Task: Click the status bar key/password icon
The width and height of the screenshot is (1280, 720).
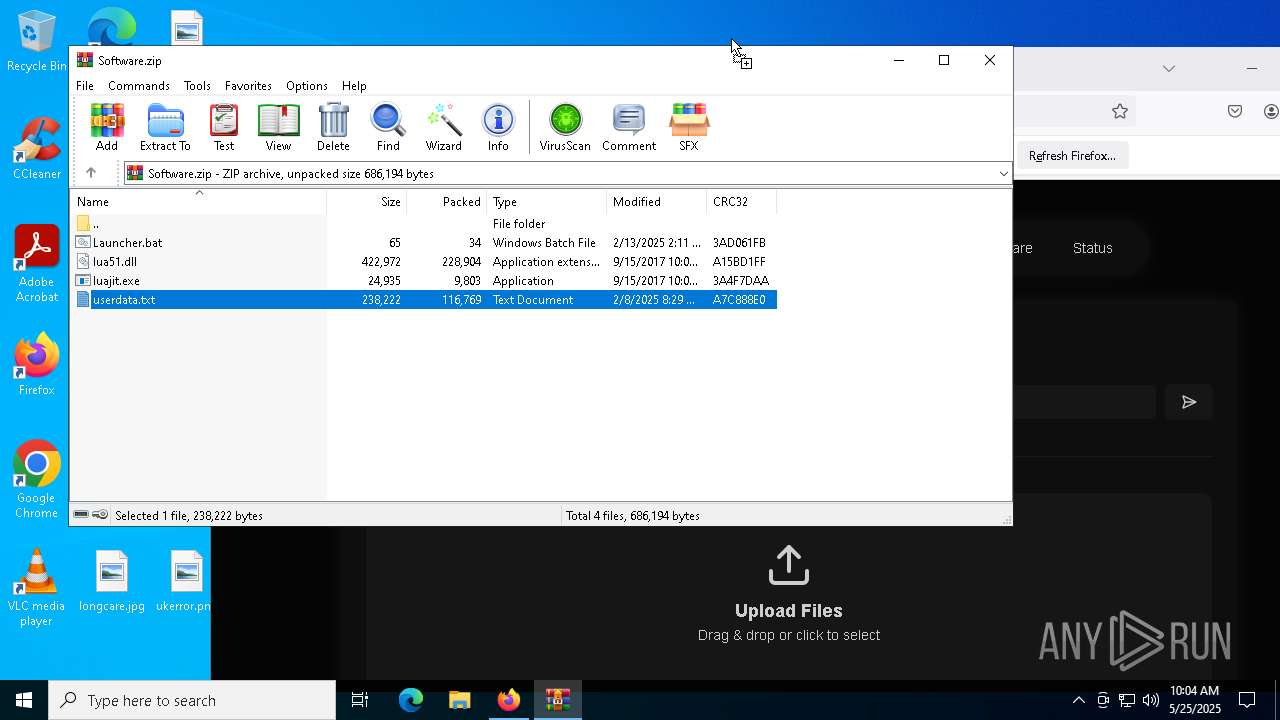Action: pyautogui.click(x=100, y=515)
